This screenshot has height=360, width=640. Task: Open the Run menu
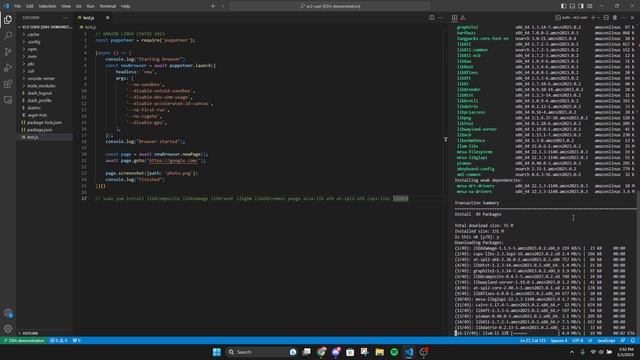[x=90, y=6]
